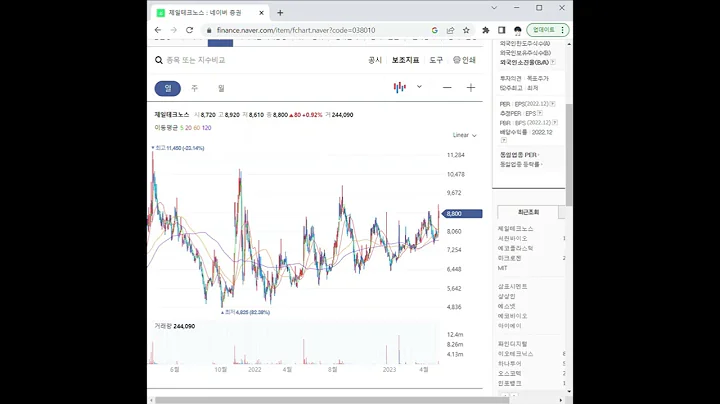Click the scrollbar up arrow at top right
Screen dimensions: 720x404
click(x=569, y=44)
